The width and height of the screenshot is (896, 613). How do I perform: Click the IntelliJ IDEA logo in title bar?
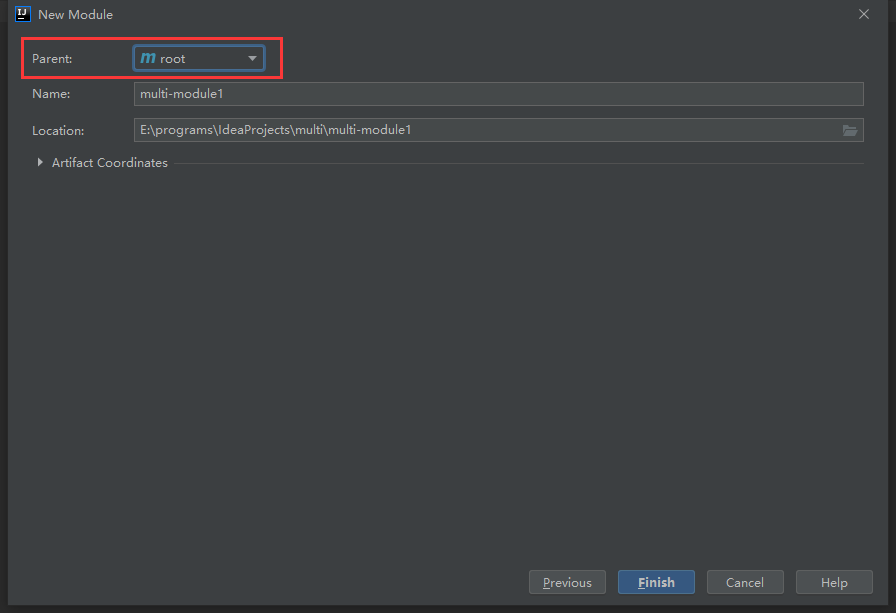tap(23, 14)
